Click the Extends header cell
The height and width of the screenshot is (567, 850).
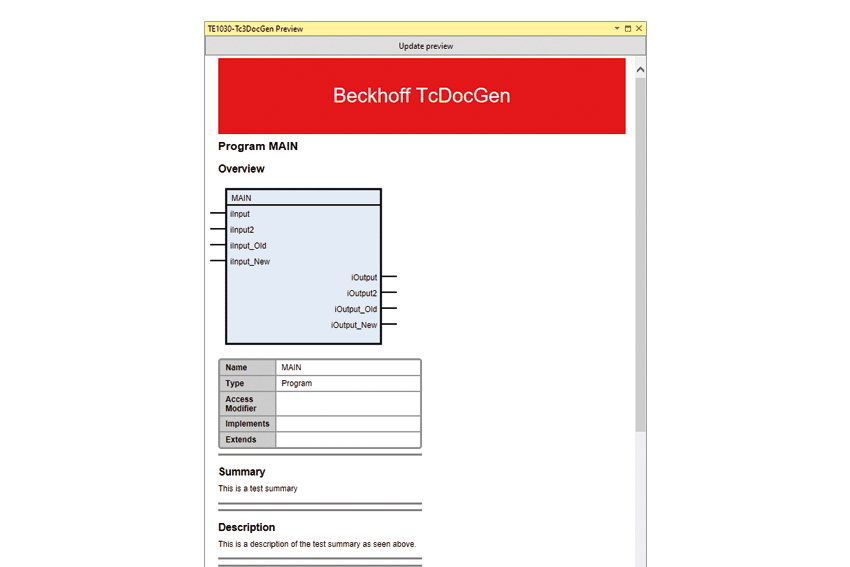coord(248,440)
